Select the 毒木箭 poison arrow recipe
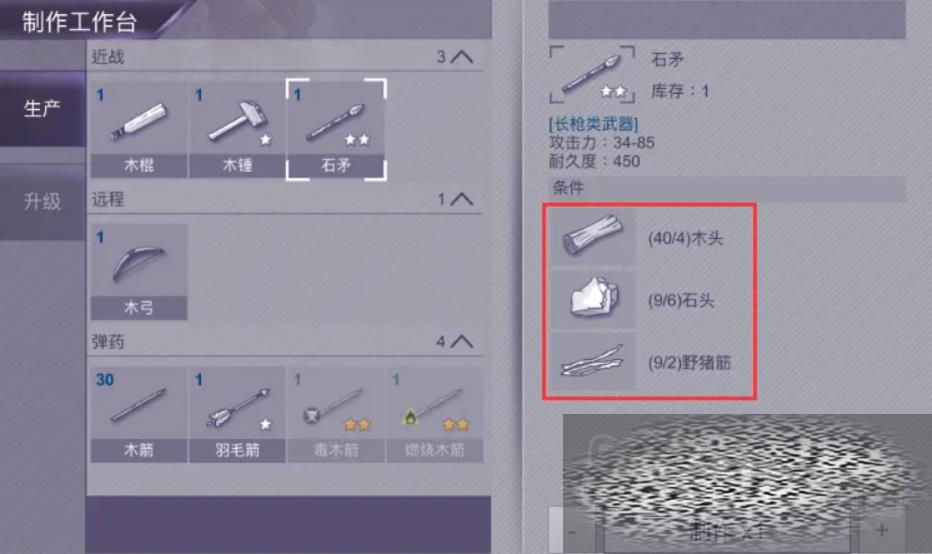Viewport: 932px width, 554px height. point(336,414)
